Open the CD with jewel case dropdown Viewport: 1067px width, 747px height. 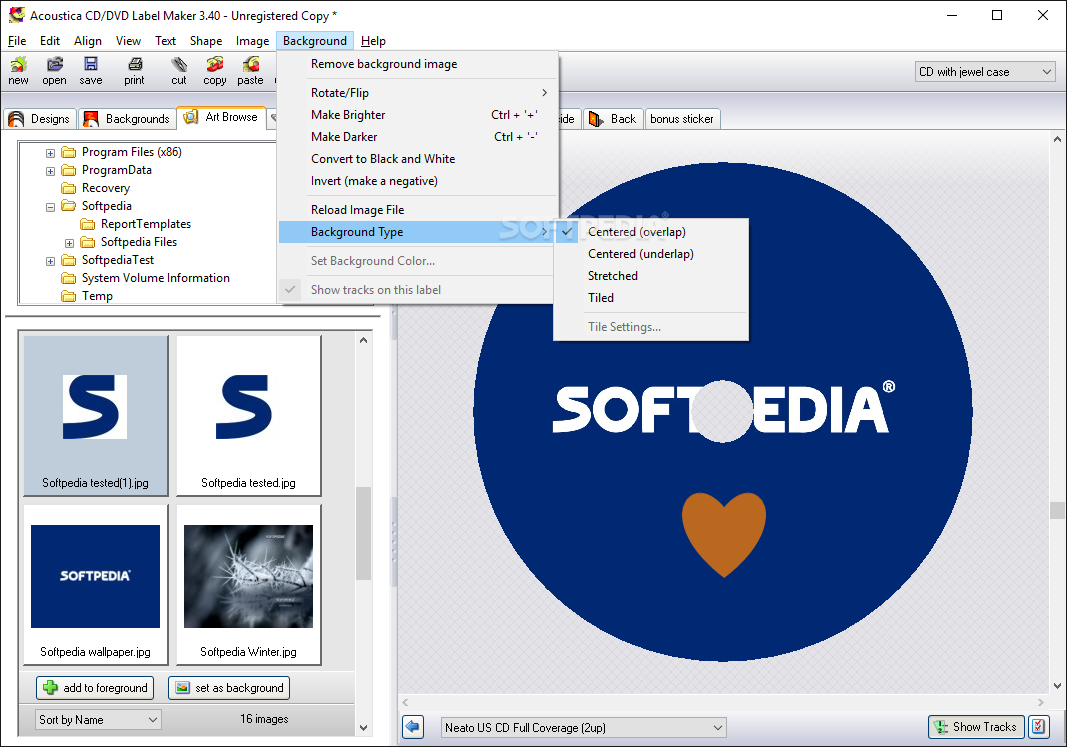click(985, 71)
